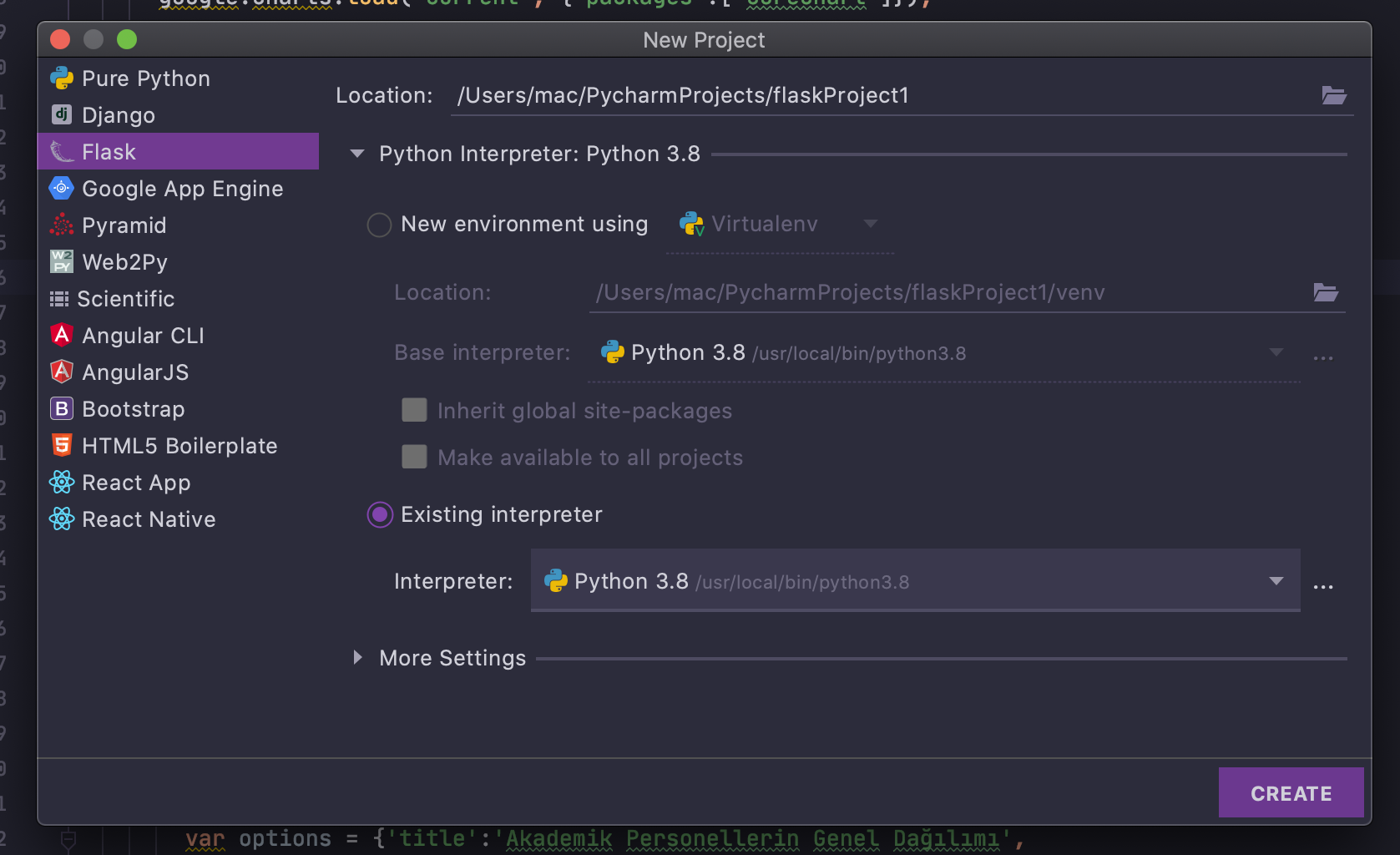Select Flask project type

click(x=178, y=152)
